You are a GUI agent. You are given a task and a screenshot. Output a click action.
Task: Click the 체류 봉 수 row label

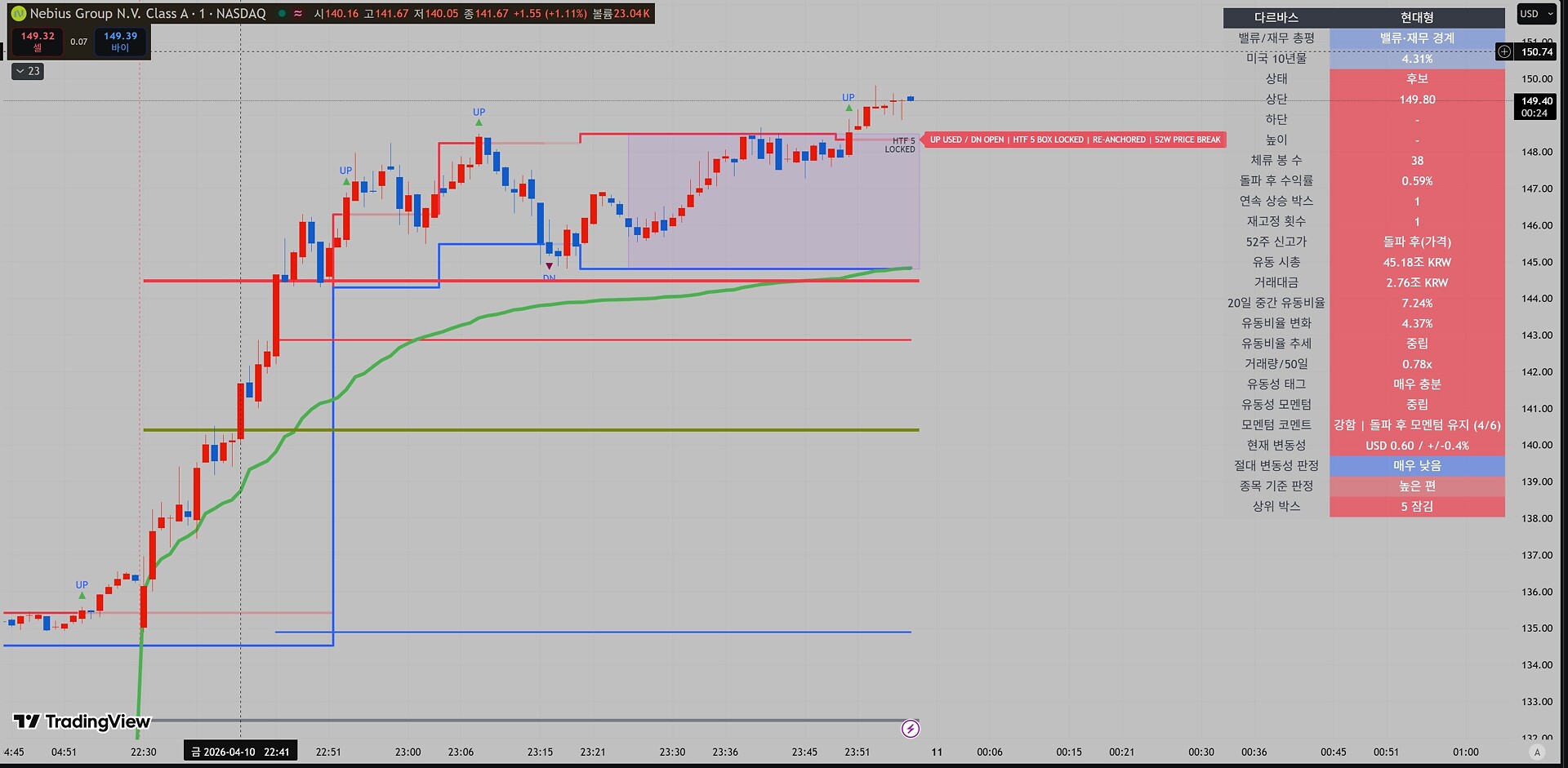[x=1276, y=160]
